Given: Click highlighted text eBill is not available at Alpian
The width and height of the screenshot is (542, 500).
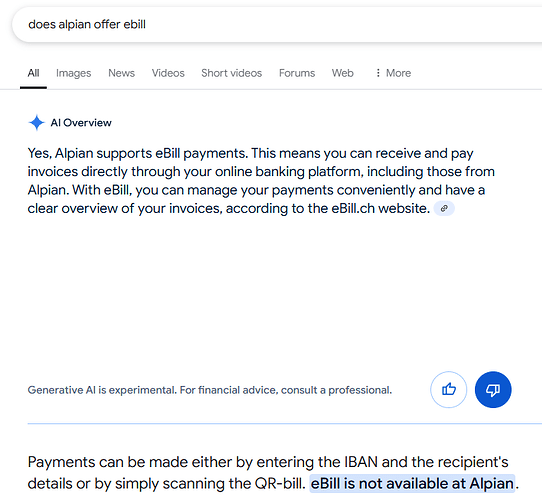Looking at the screenshot, I should [412, 483].
